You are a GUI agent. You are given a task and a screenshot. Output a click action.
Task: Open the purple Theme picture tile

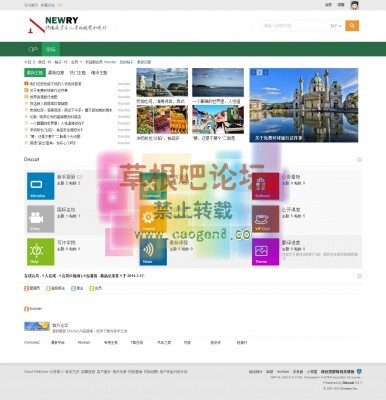pyautogui.click(x=265, y=252)
